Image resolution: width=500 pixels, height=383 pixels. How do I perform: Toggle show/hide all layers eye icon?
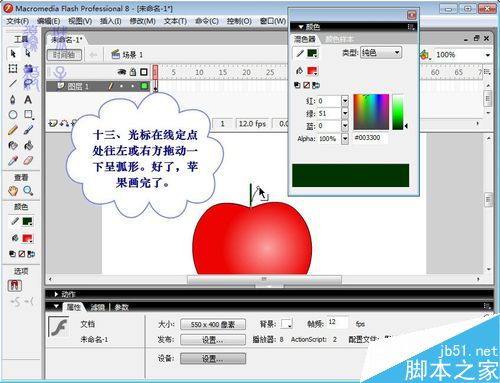(122, 72)
